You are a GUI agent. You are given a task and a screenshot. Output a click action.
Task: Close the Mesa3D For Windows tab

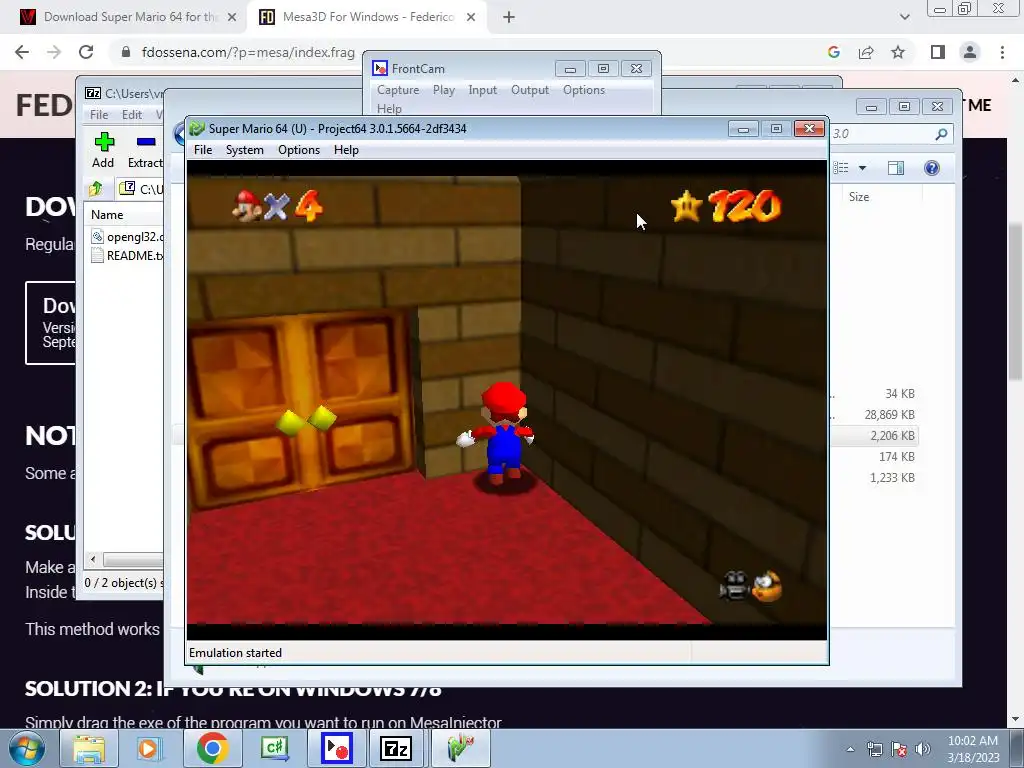pos(471,18)
